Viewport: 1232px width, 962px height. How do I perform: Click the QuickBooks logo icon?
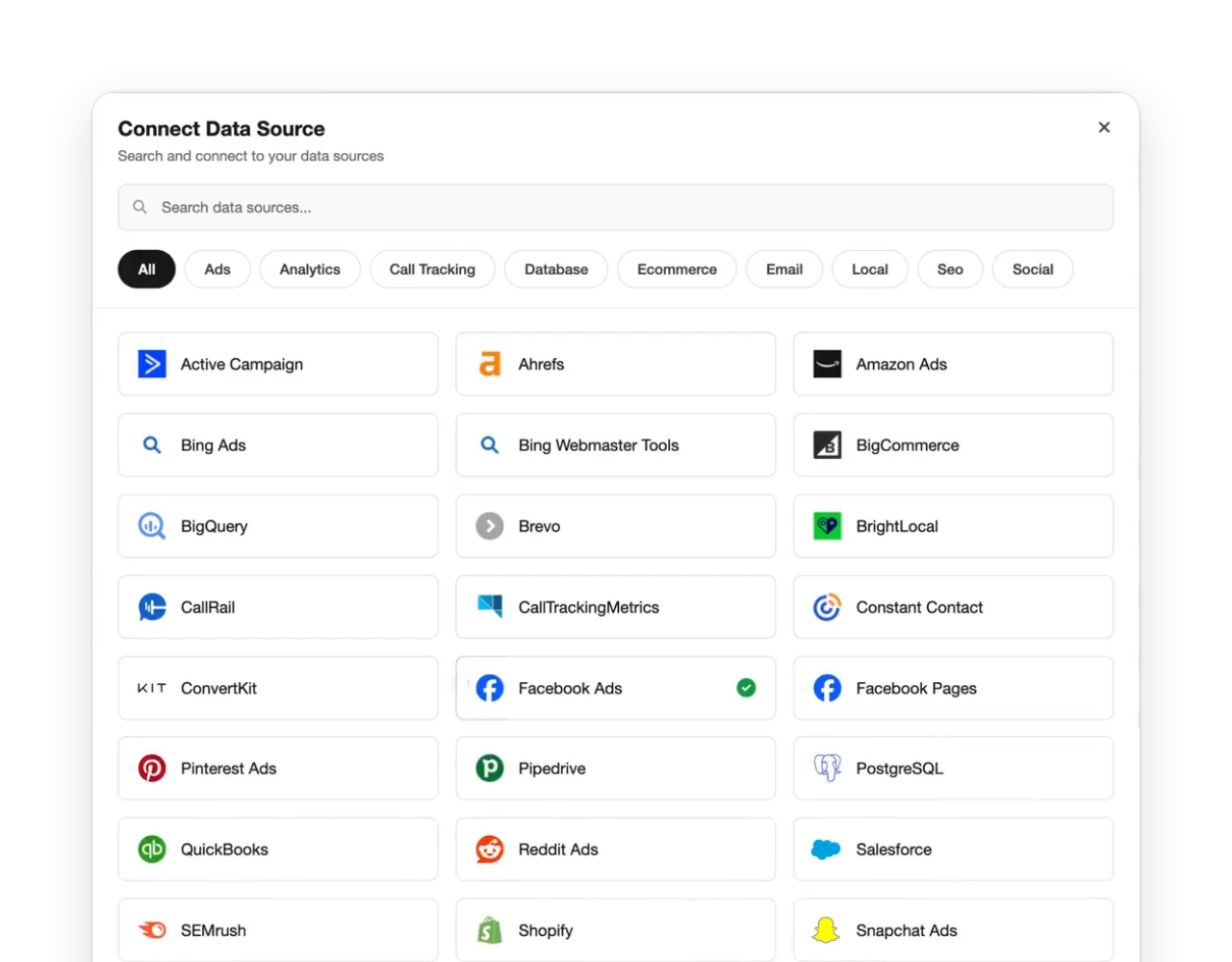point(152,848)
